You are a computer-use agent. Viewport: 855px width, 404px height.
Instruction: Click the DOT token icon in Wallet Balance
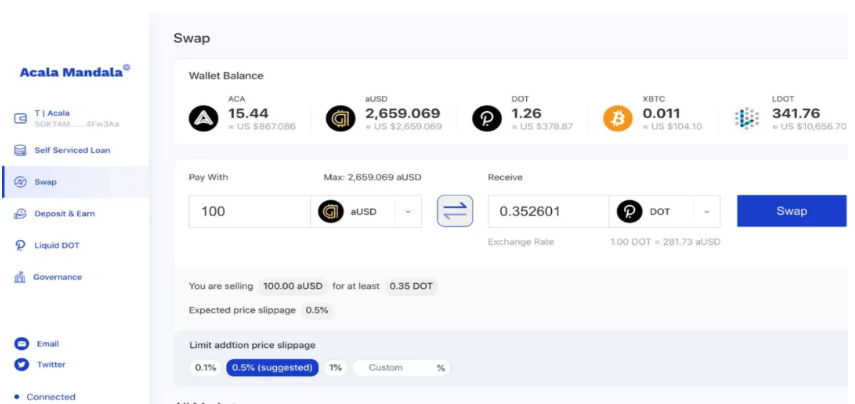point(486,118)
